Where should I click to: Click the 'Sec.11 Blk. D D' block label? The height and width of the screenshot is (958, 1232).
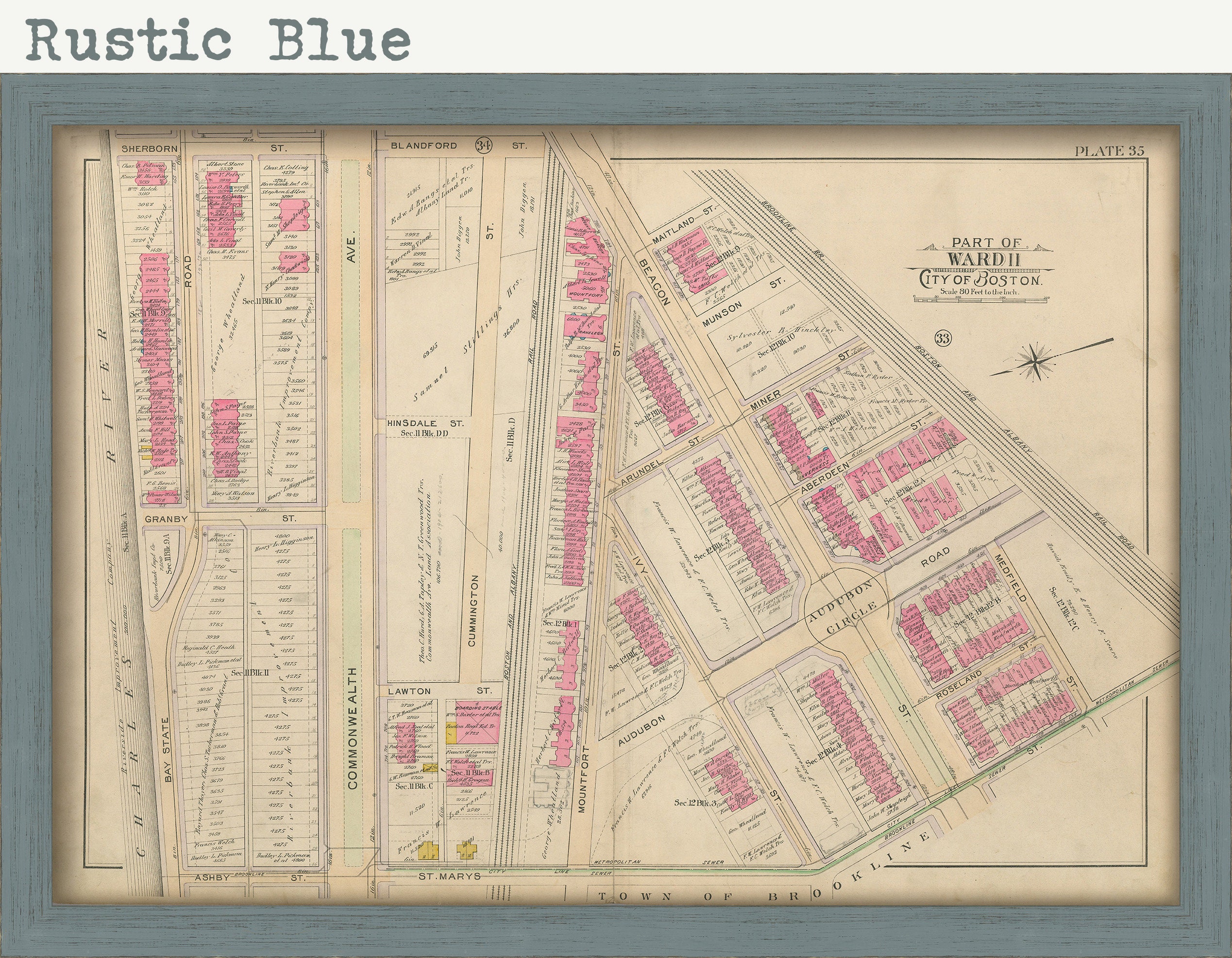(x=424, y=432)
